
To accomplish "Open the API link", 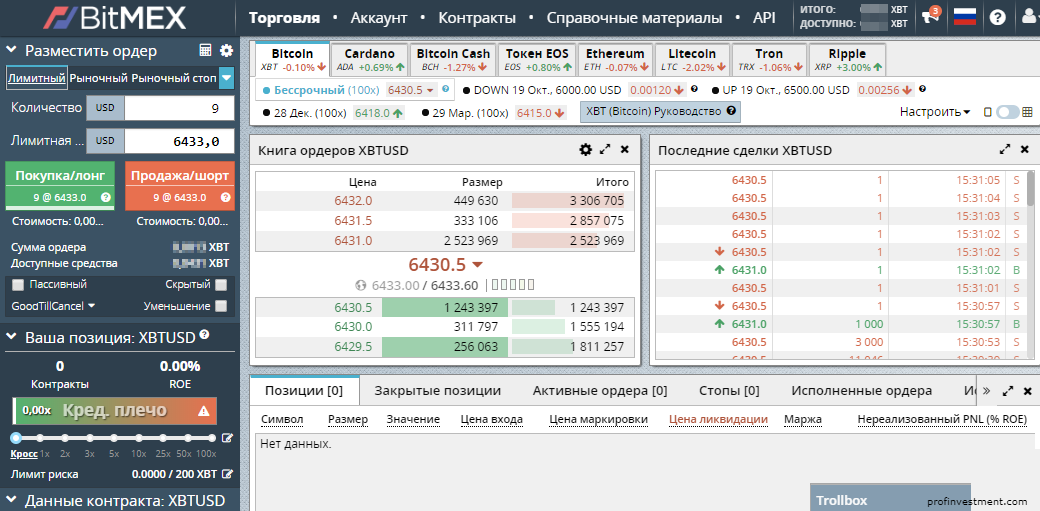I will (x=764, y=18).
